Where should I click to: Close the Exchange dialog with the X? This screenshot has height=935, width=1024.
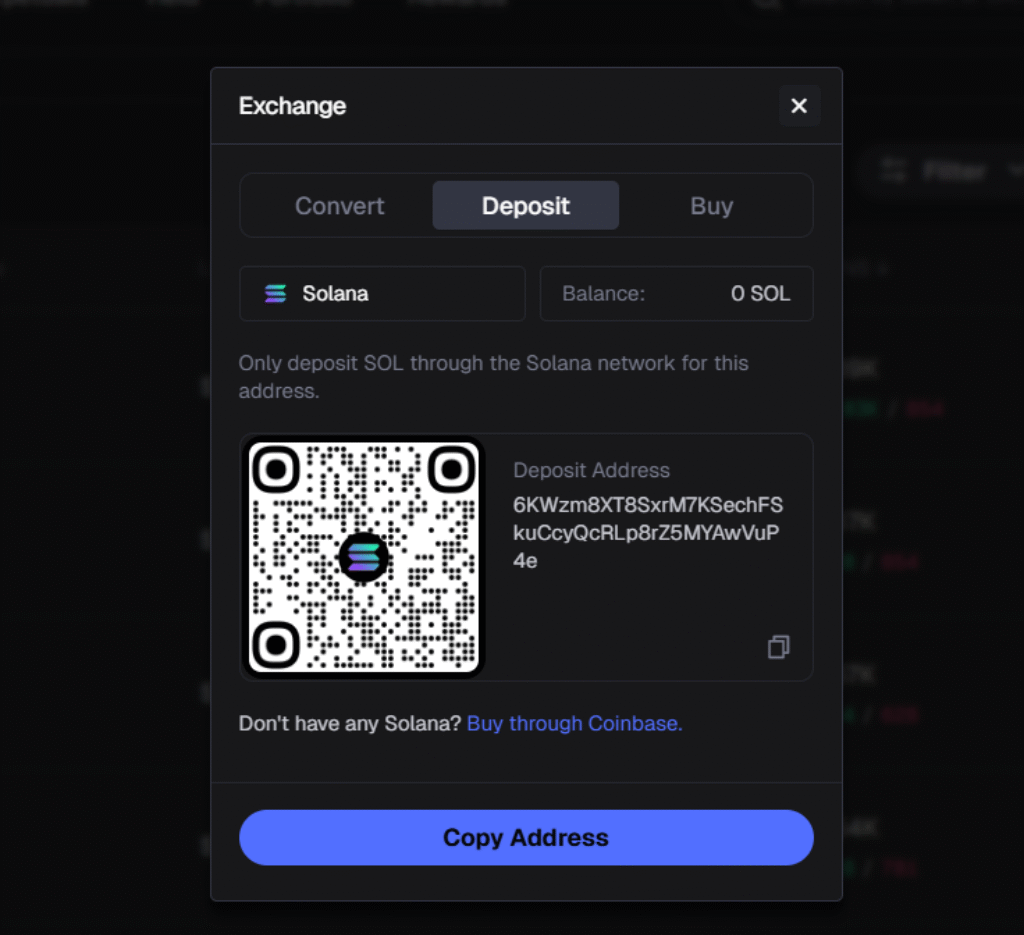coord(798,105)
